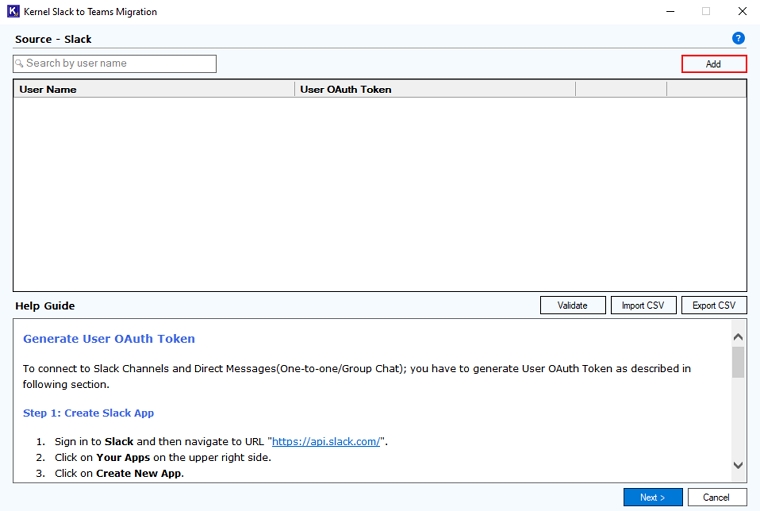This screenshot has height=511, width=760.
Task: Click the Step 1: Create Slack App heading
Action: tap(88, 413)
